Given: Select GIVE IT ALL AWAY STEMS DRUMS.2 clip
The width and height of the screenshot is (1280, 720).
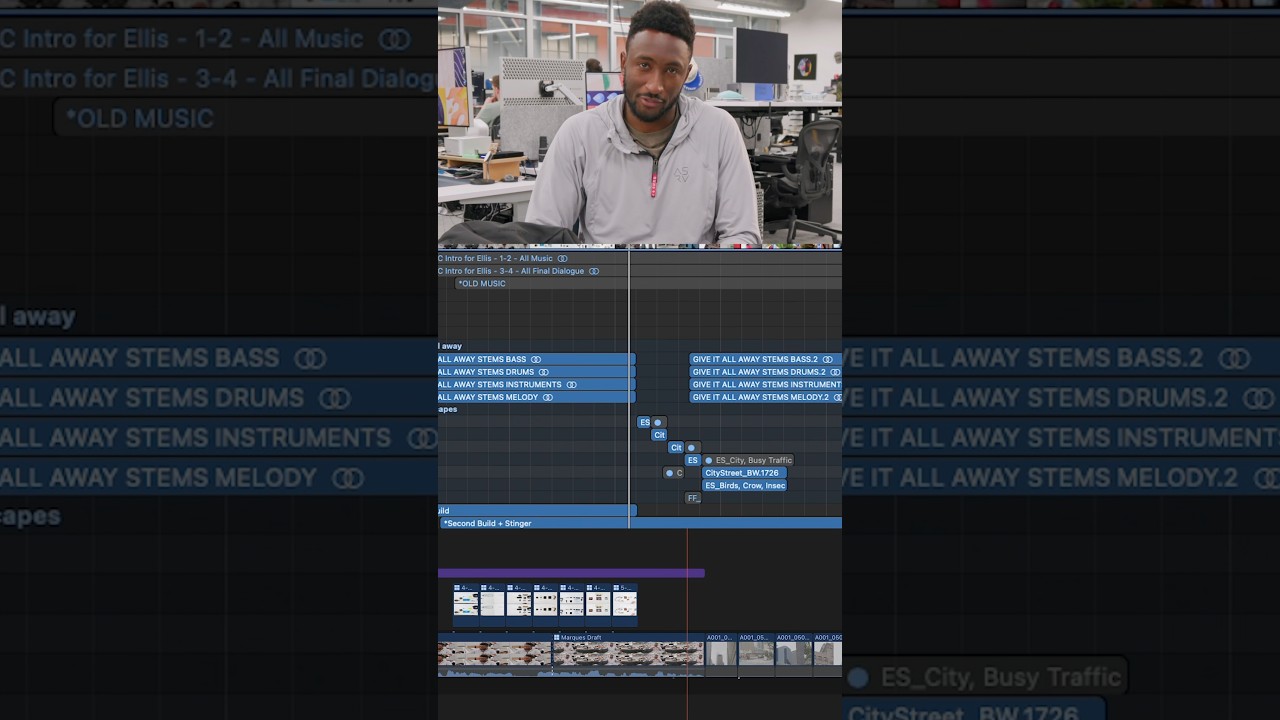Looking at the screenshot, I should (x=766, y=372).
